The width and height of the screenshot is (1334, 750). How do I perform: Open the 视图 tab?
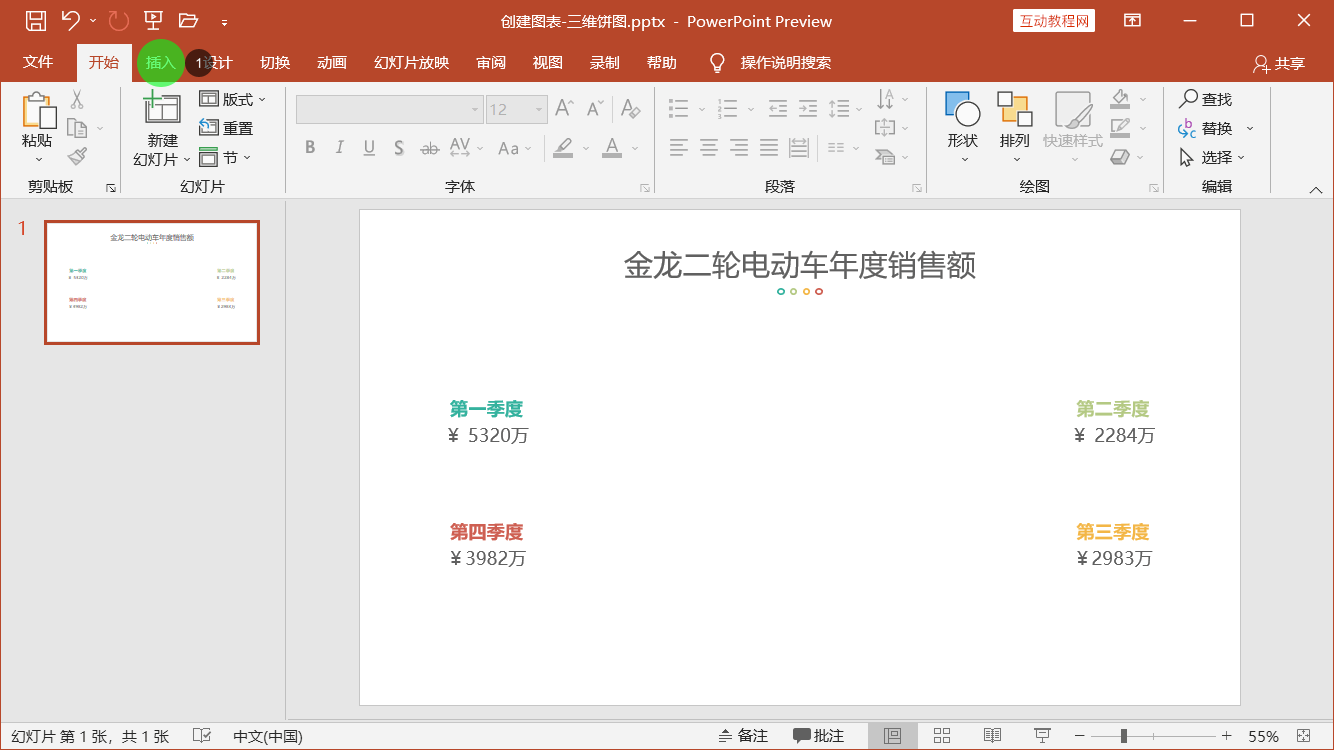(548, 62)
